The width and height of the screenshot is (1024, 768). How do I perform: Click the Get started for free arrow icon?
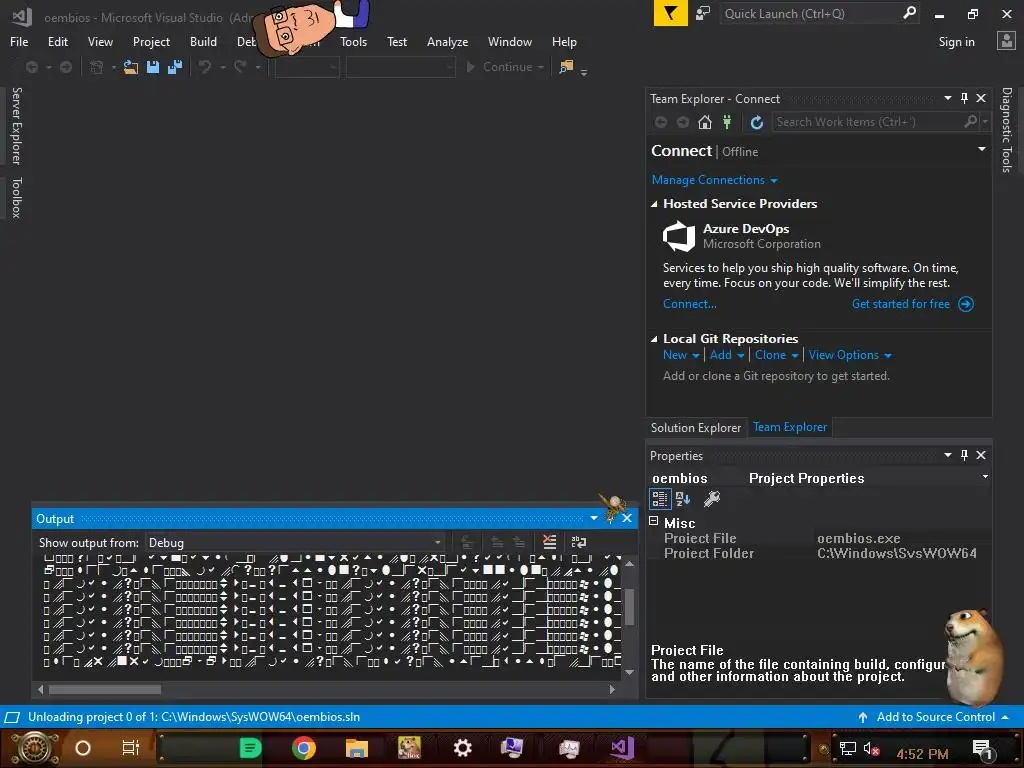pyautogui.click(x=966, y=304)
